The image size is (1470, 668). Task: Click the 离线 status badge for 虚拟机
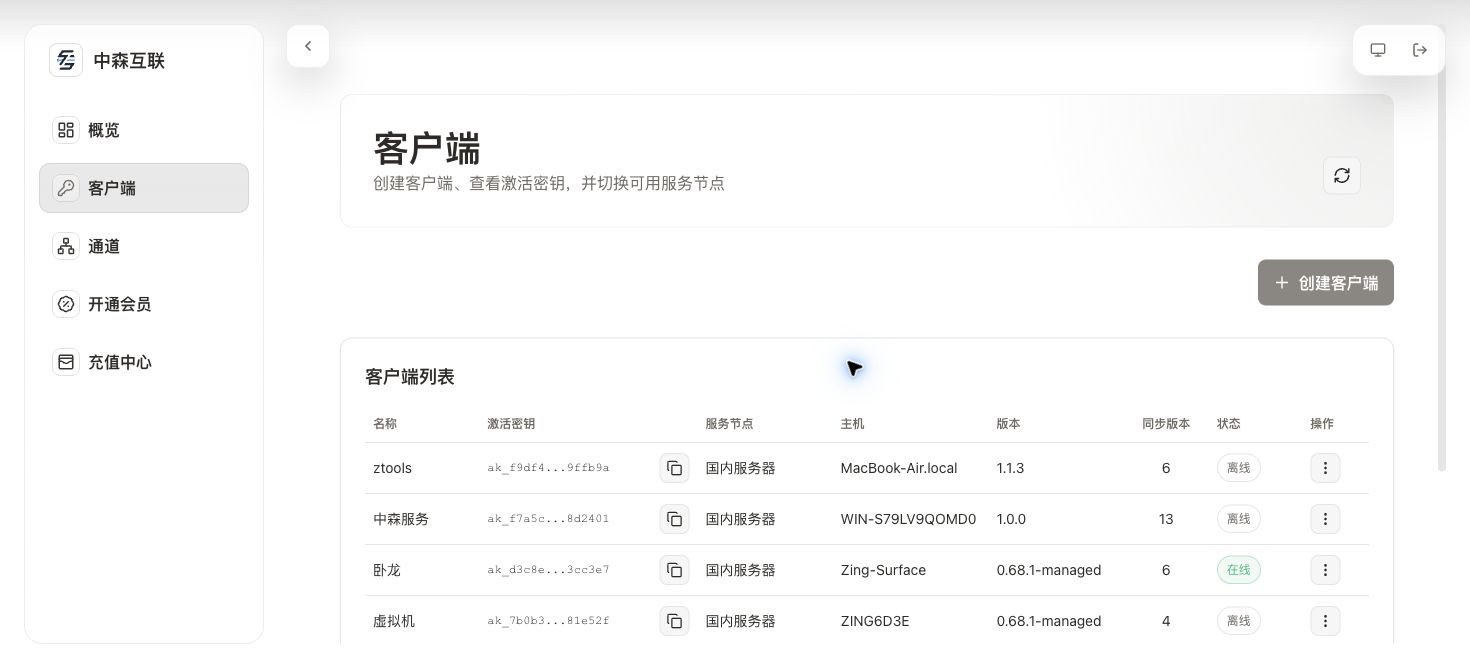[1239, 621]
